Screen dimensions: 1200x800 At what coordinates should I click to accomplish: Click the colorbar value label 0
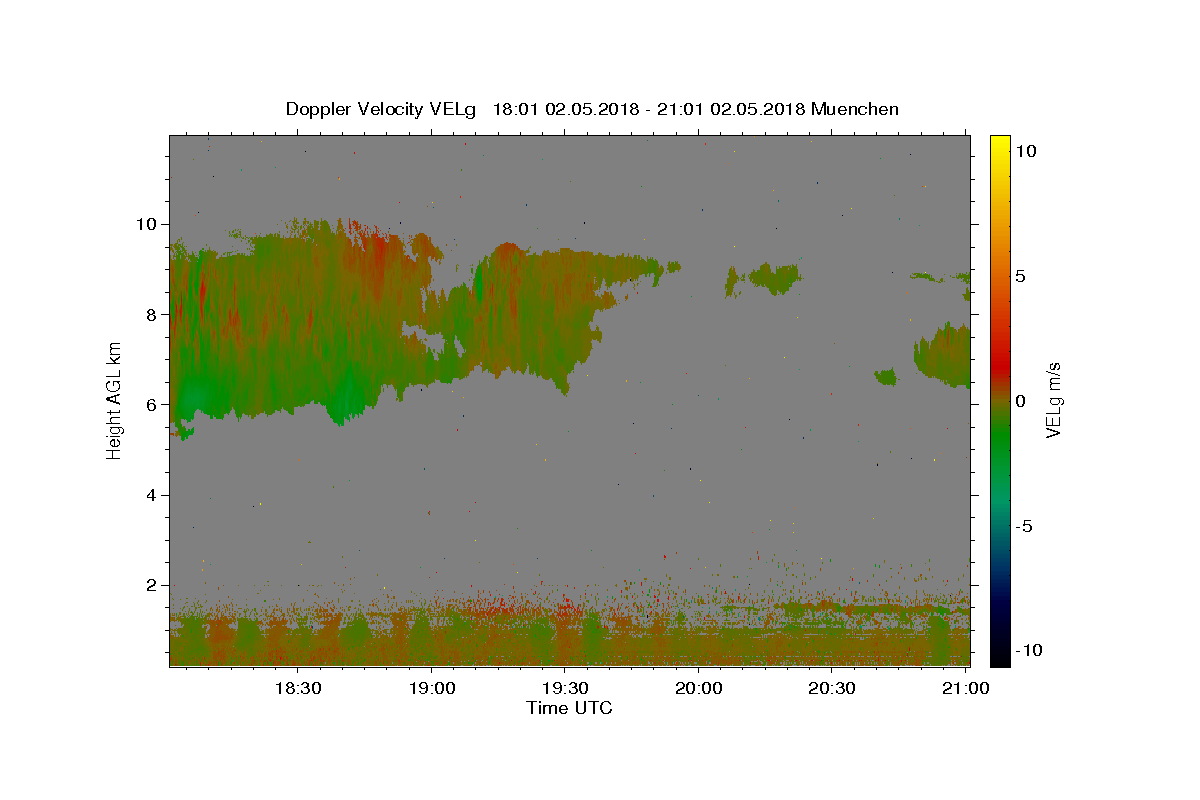pyautogui.click(x=1020, y=401)
